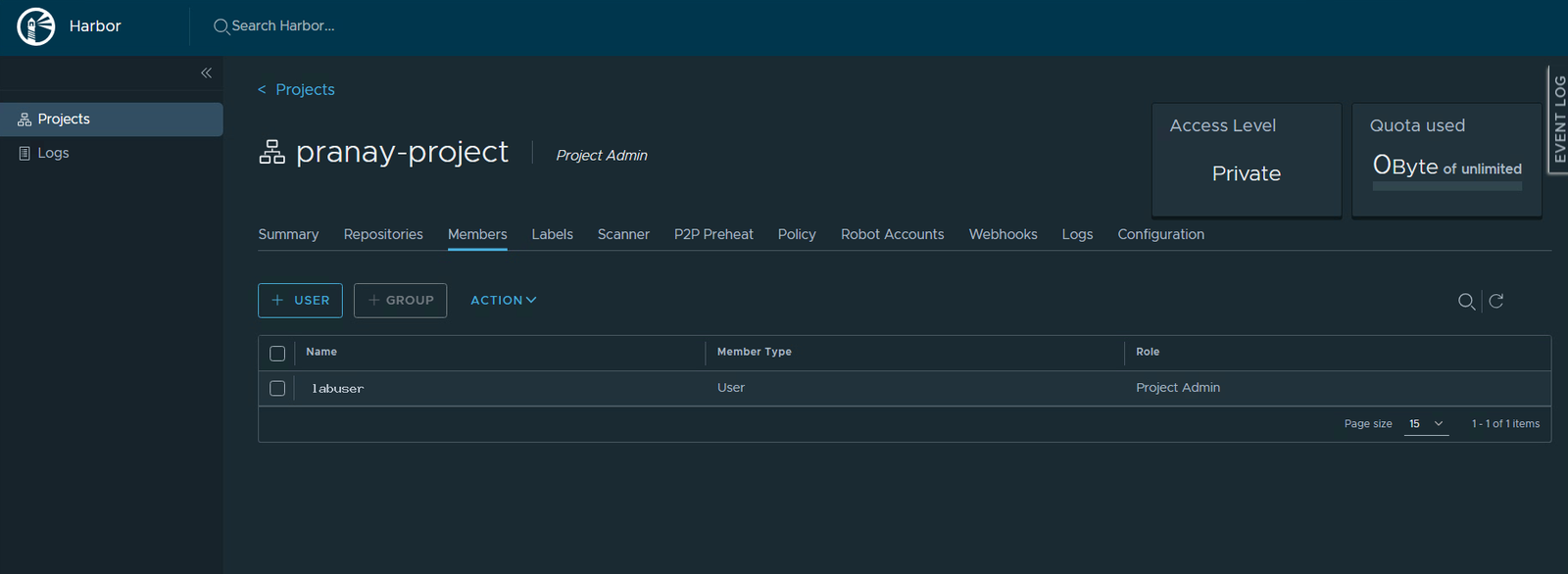This screenshot has height=574, width=1568.
Task: Click the Private access level value
Action: 1247,173
